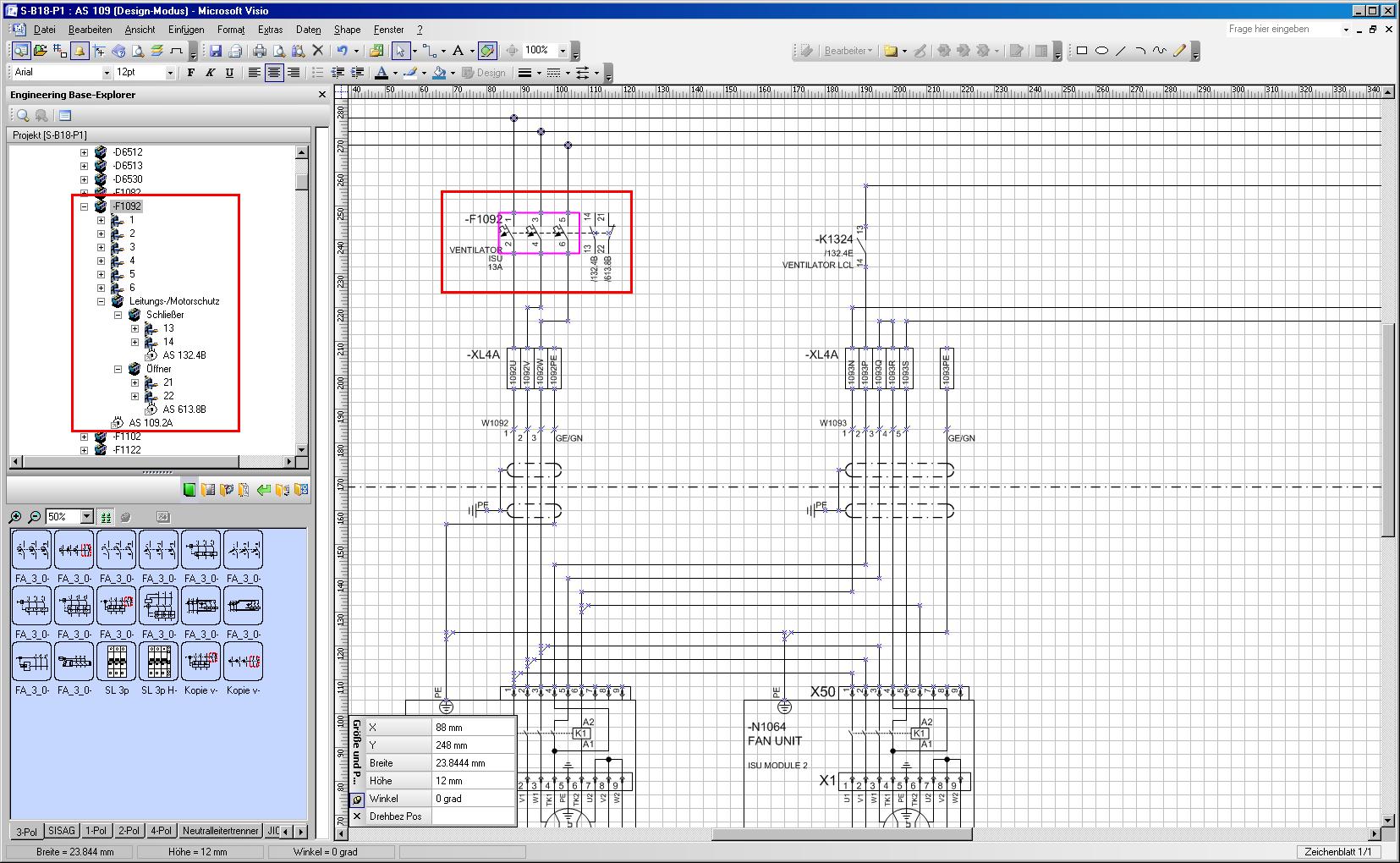Screen dimensions: 1400x863
Task: Toggle the green stencil view button
Action: click(x=106, y=517)
